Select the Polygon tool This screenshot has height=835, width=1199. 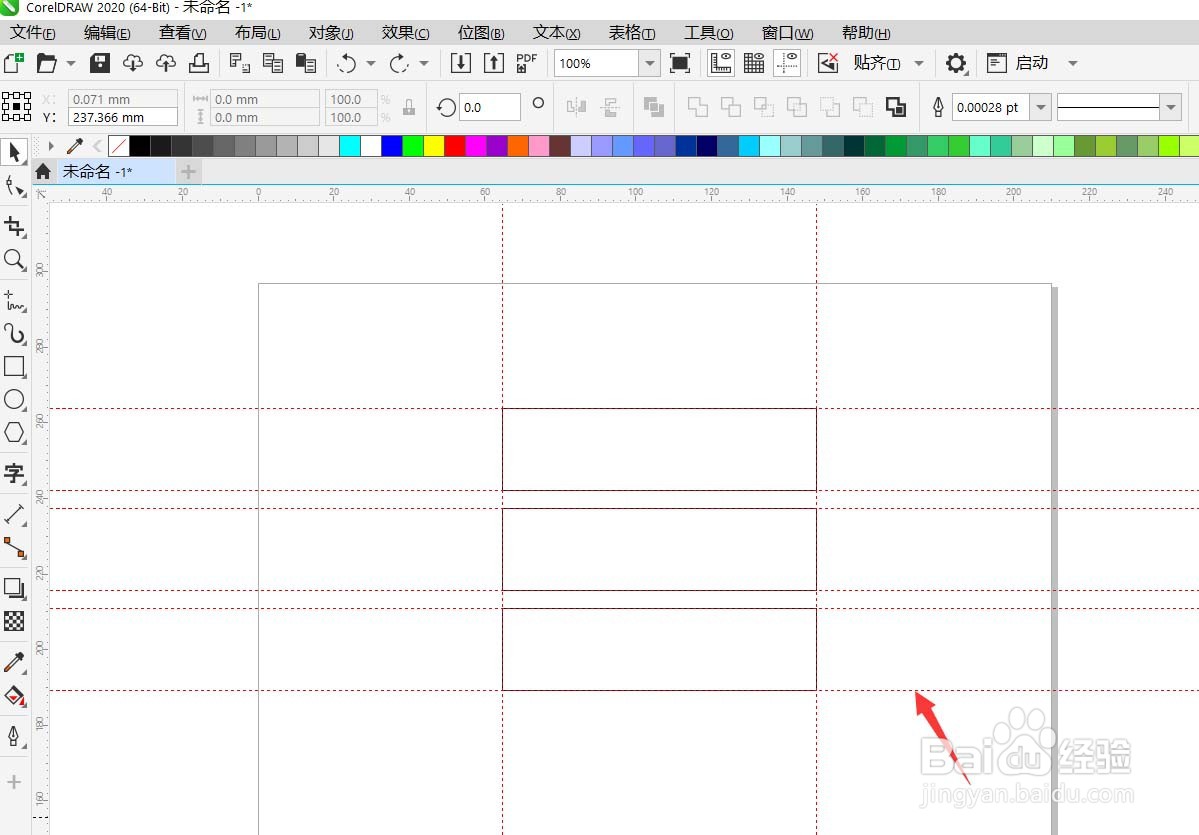tap(14, 432)
